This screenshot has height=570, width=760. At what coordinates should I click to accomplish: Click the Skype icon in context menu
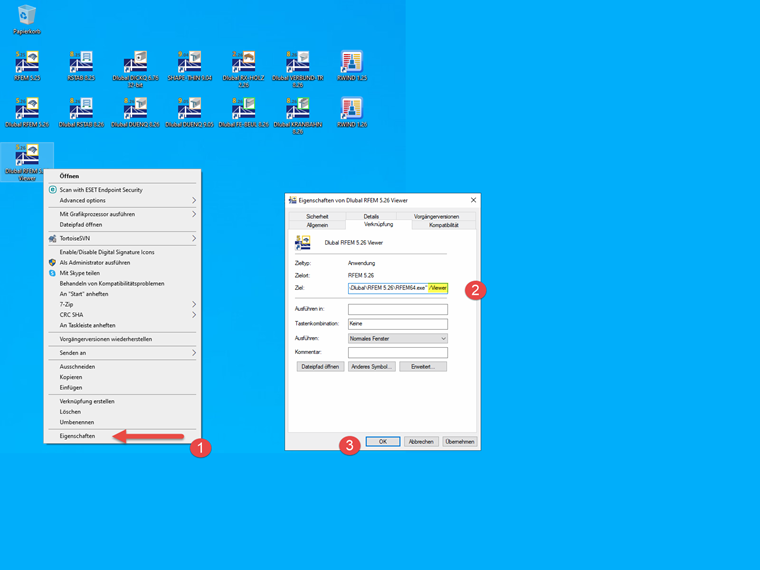click(53, 273)
